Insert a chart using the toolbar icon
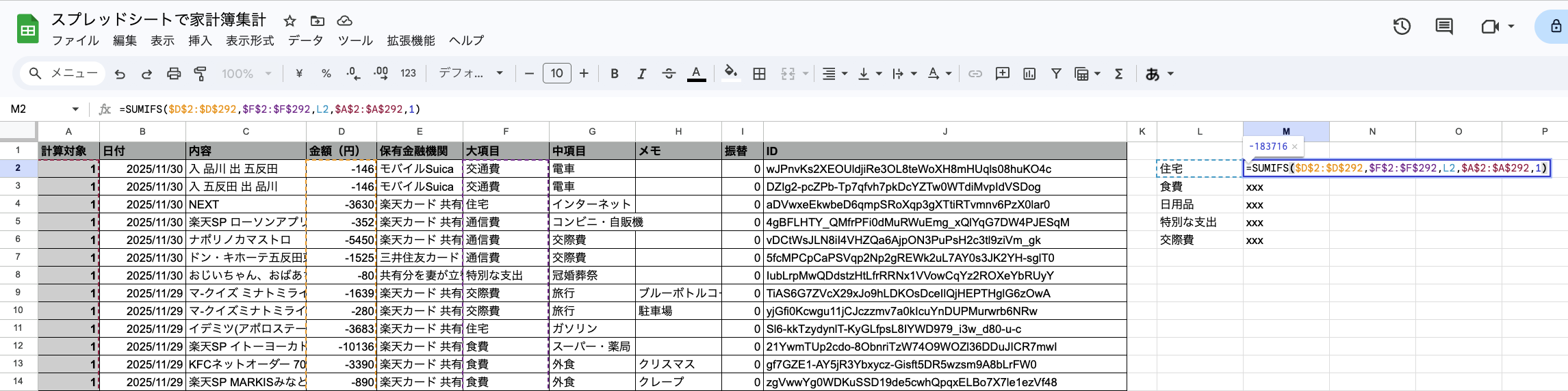The width and height of the screenshot is (1568, 391). coord(1029,74)
